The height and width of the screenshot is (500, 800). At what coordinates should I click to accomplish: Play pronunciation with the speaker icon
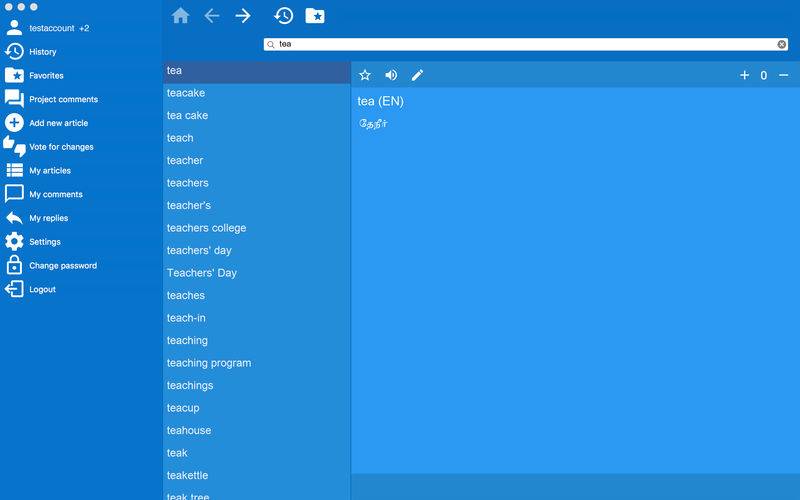[x=391, y=75]
